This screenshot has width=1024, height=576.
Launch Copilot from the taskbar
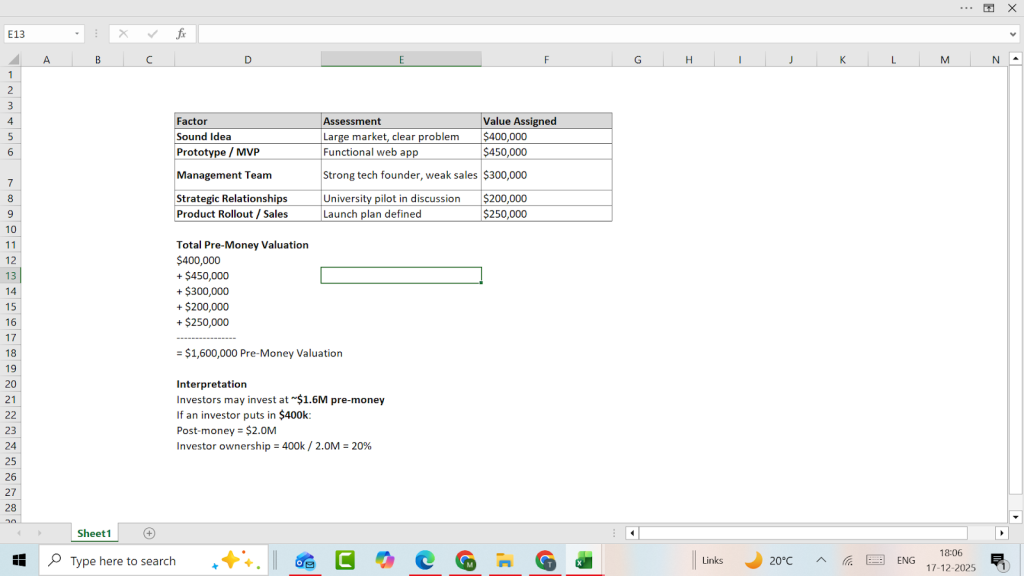click(x=385, y=561)
